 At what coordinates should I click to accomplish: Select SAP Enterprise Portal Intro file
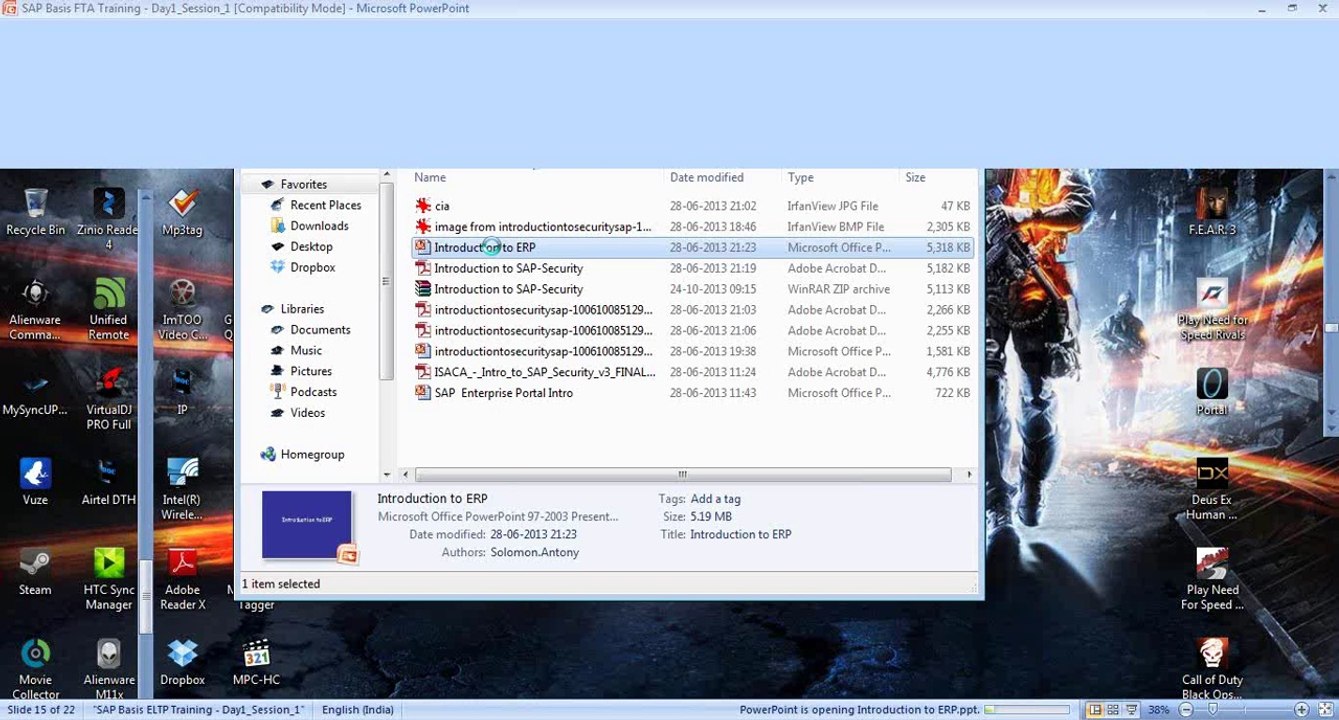pyautogui.click(x=692, y=393)
